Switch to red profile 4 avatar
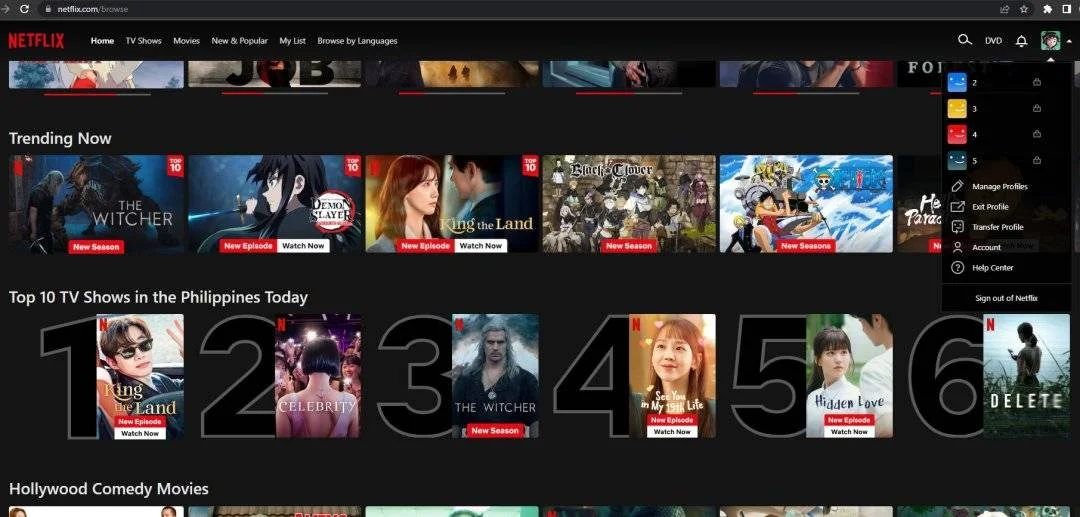Image resolution: width=1080 pixels, height=517 pixels. pos(957,134)
